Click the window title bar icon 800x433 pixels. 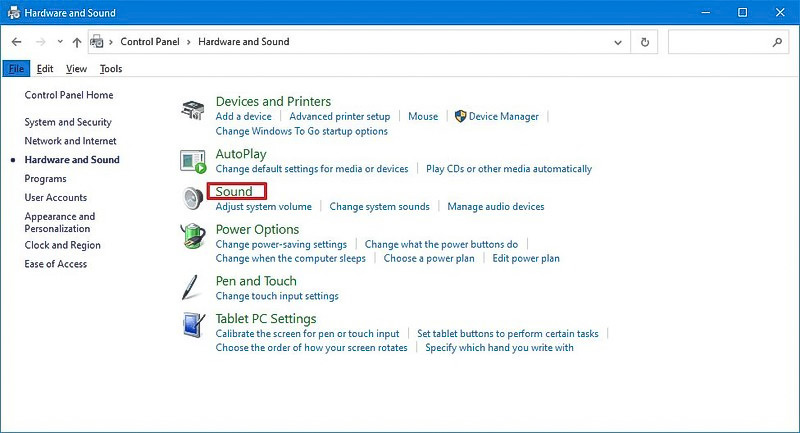click(13, 13)
